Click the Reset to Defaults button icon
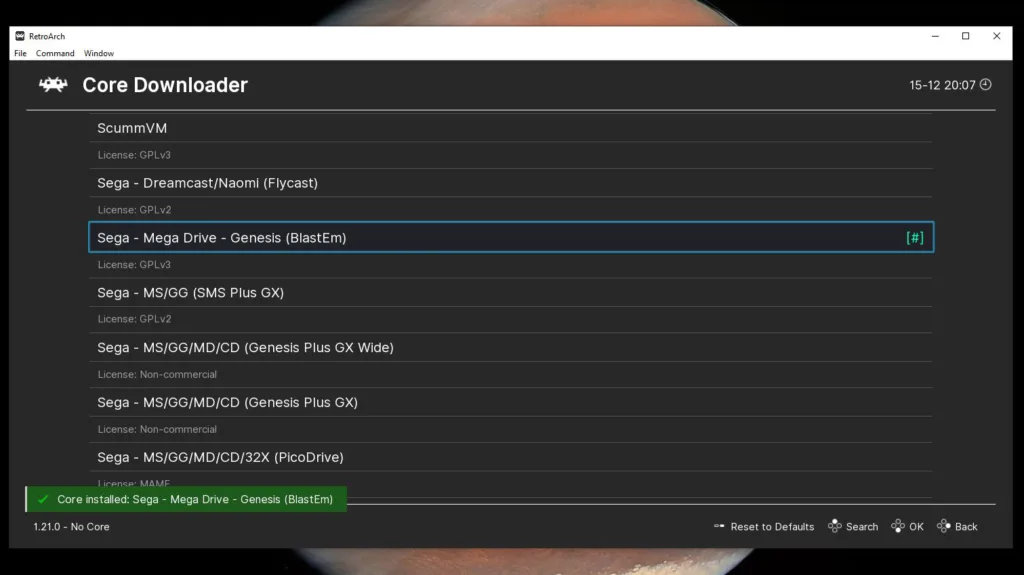This screenshot has width=1024, height=575. click(719, 526)
